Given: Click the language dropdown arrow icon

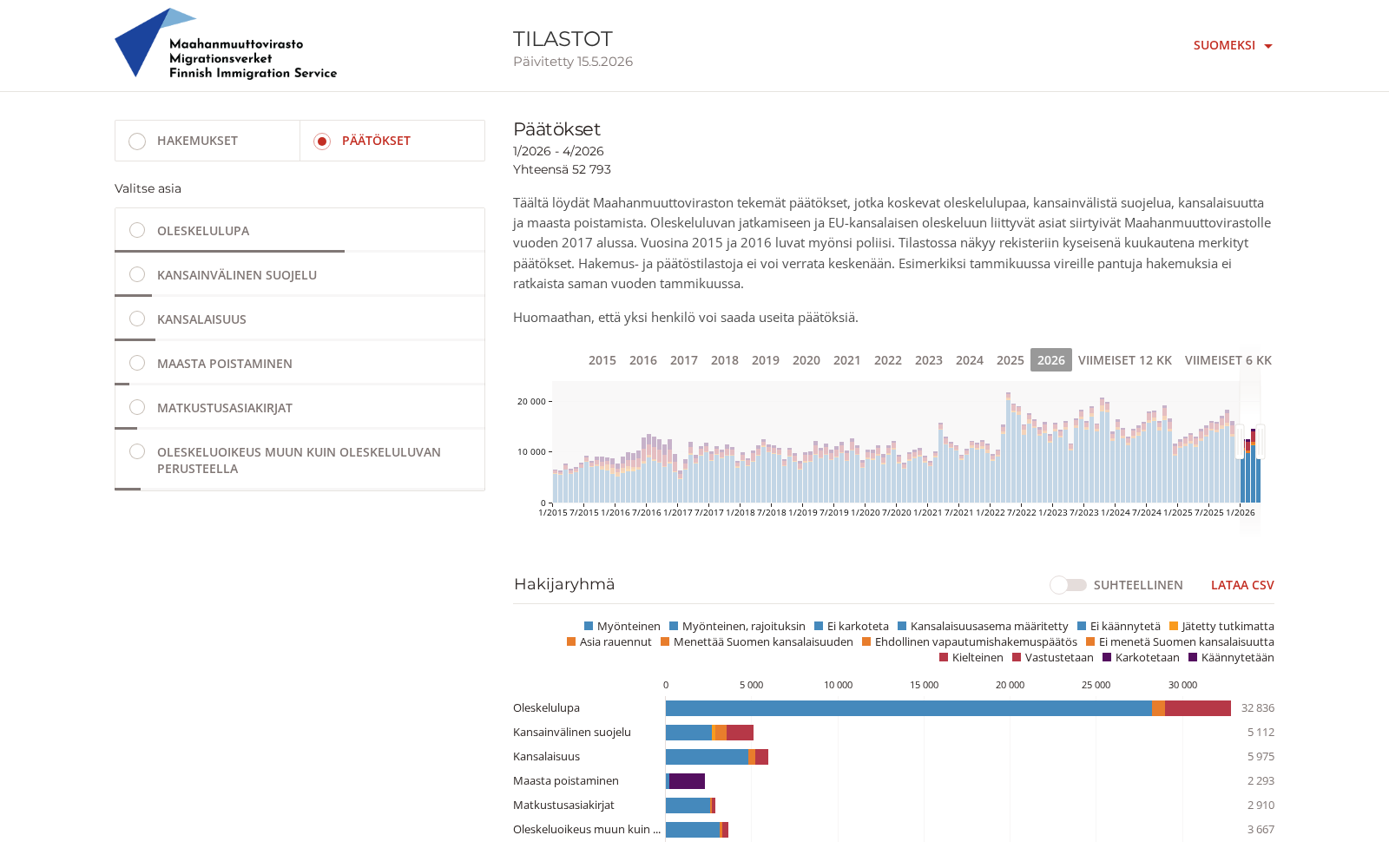Looking at the screenshot, I should (1268, 46).
